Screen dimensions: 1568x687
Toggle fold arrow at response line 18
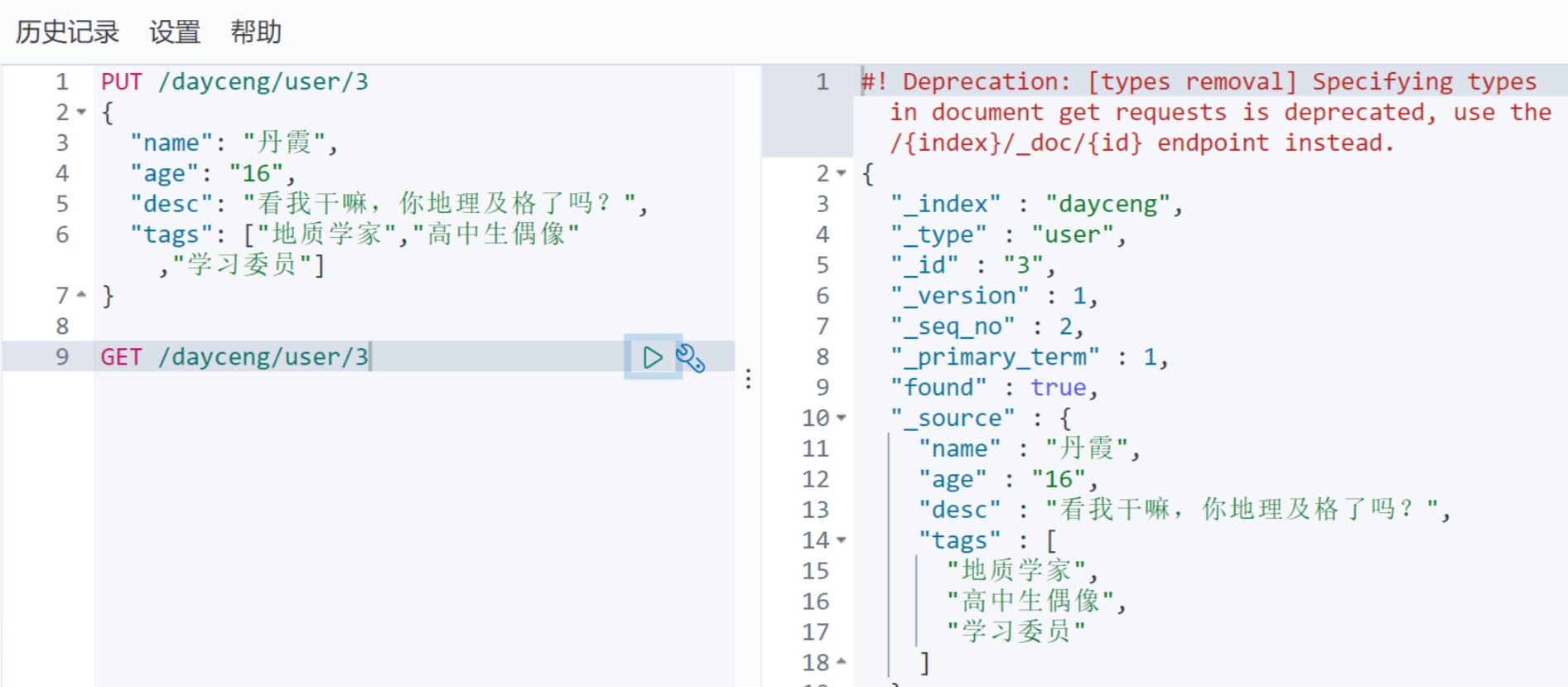(x=842, y=661)
